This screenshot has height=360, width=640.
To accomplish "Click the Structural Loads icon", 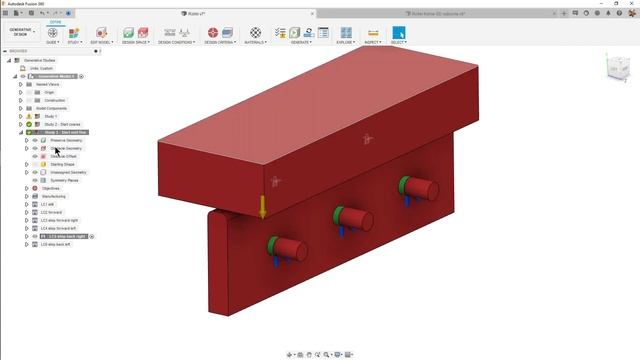I will 184,33.
